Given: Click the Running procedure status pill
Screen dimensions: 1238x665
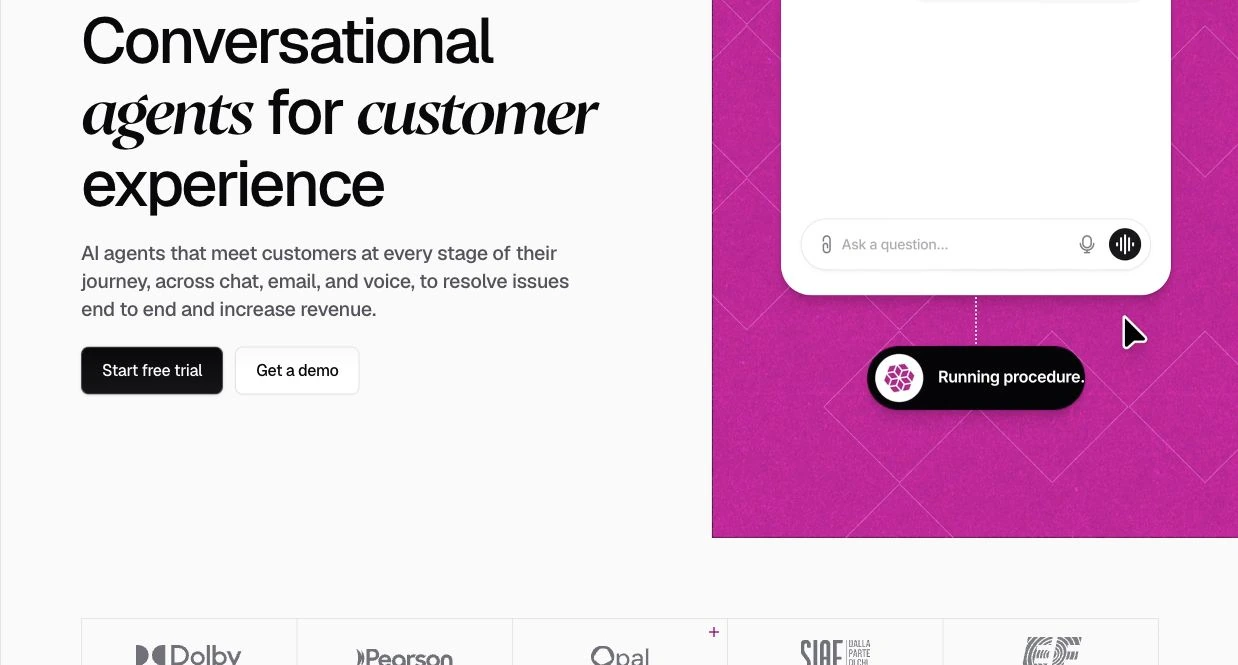Looking at the screenshot, I should pos(976,378).
